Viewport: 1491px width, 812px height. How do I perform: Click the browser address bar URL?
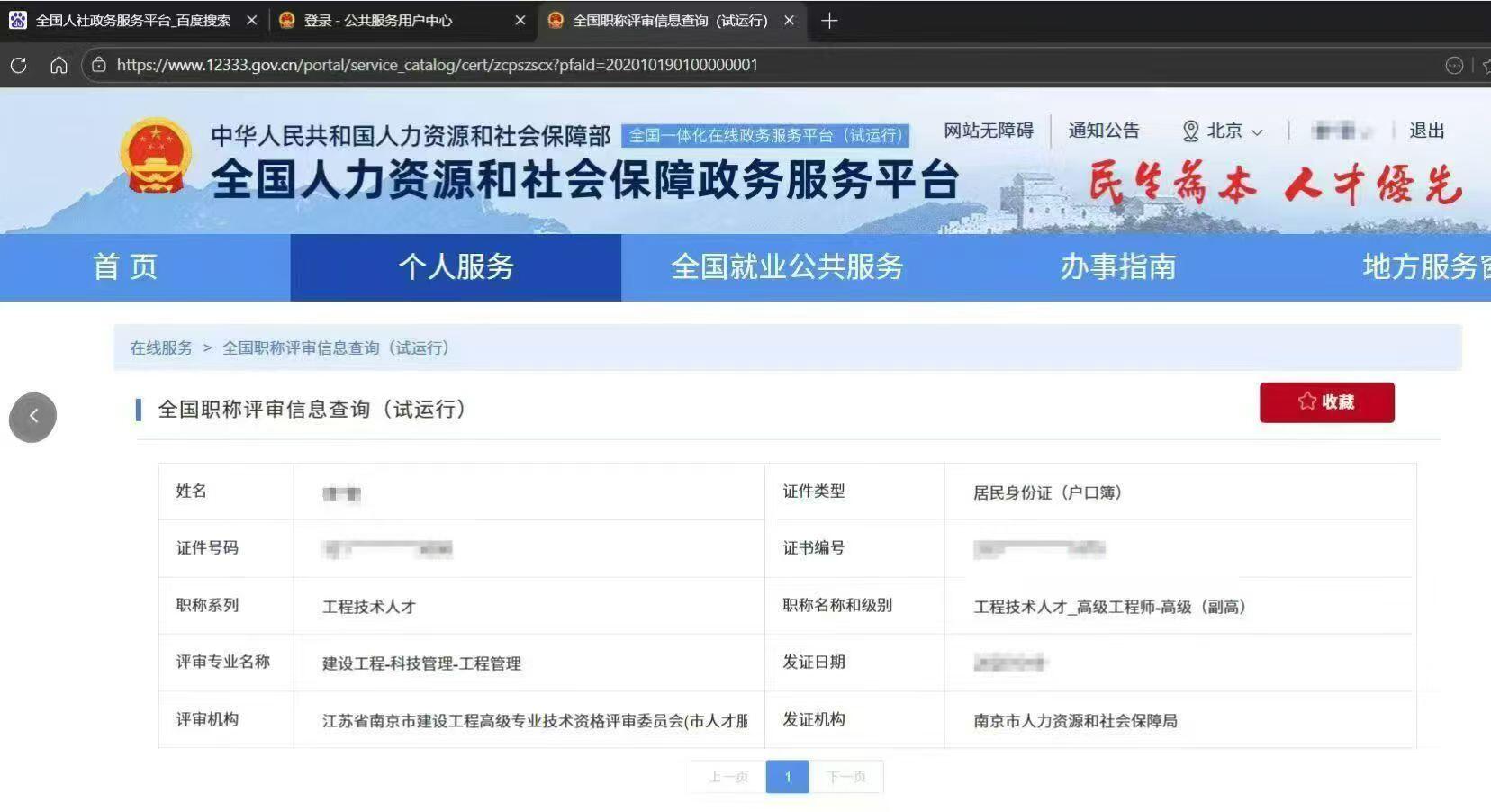point(438,65)
